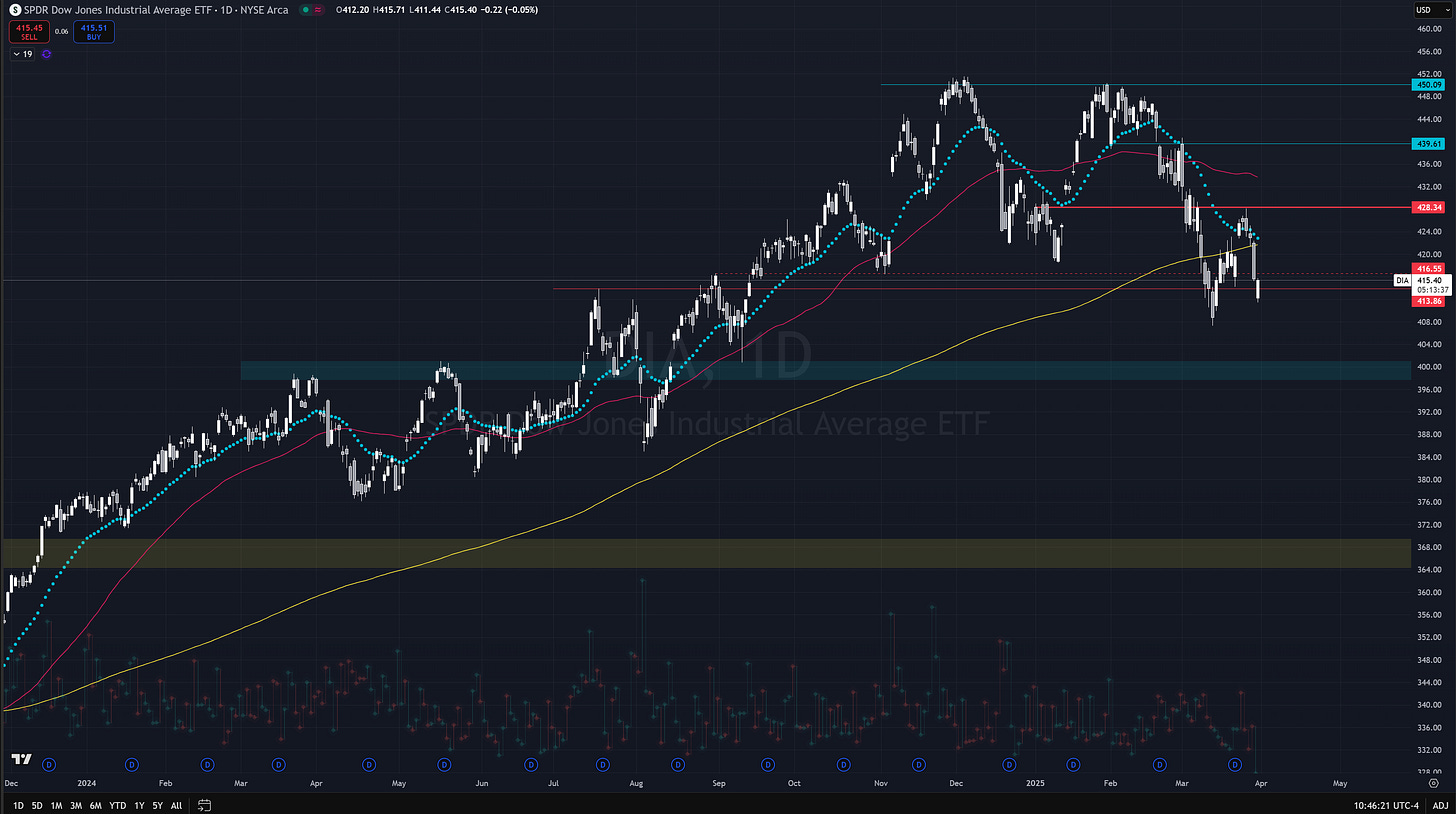
Task: Select the 1Y range tab
Action: [x=139, y=804]
